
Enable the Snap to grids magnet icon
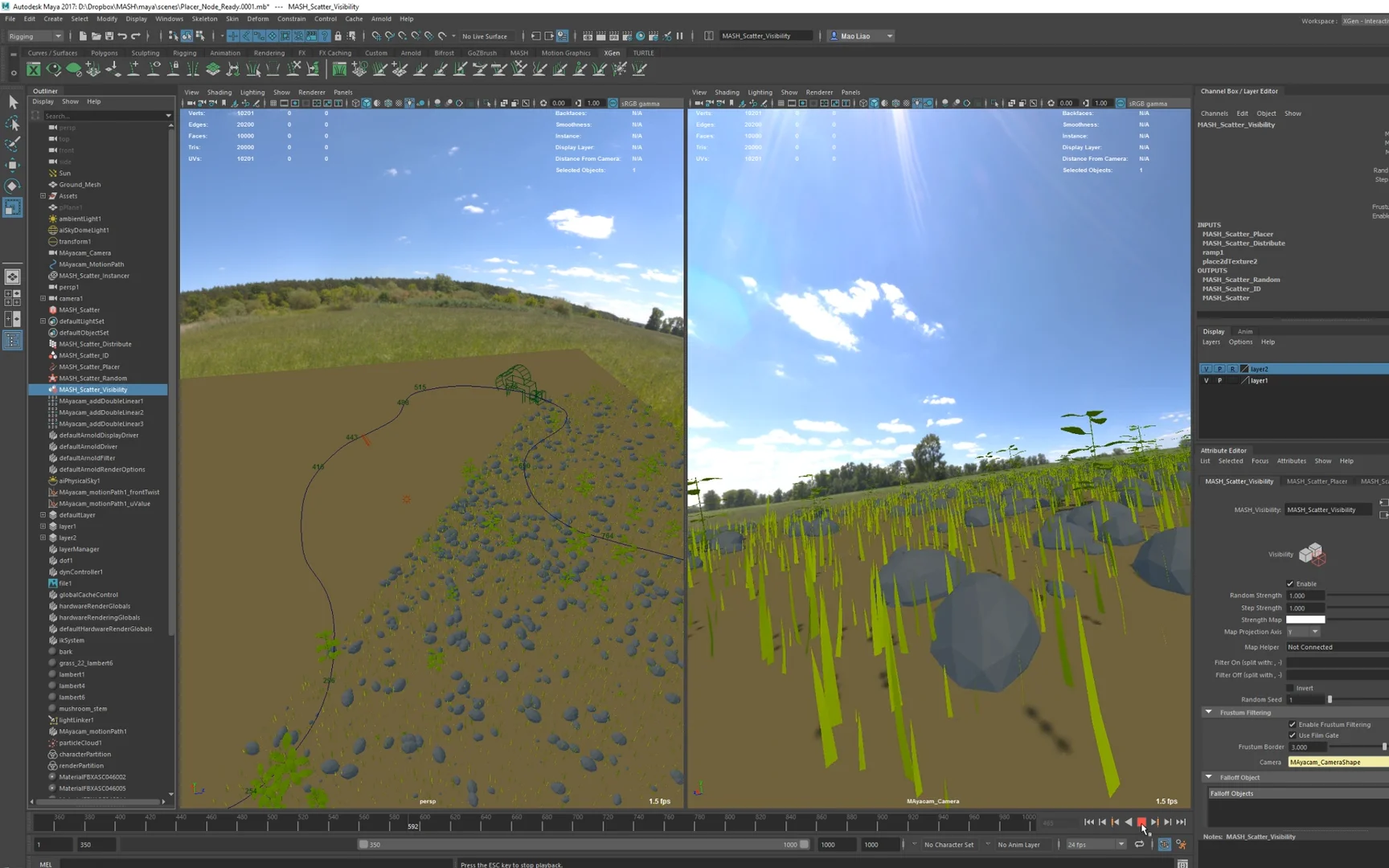coord(376,35)
